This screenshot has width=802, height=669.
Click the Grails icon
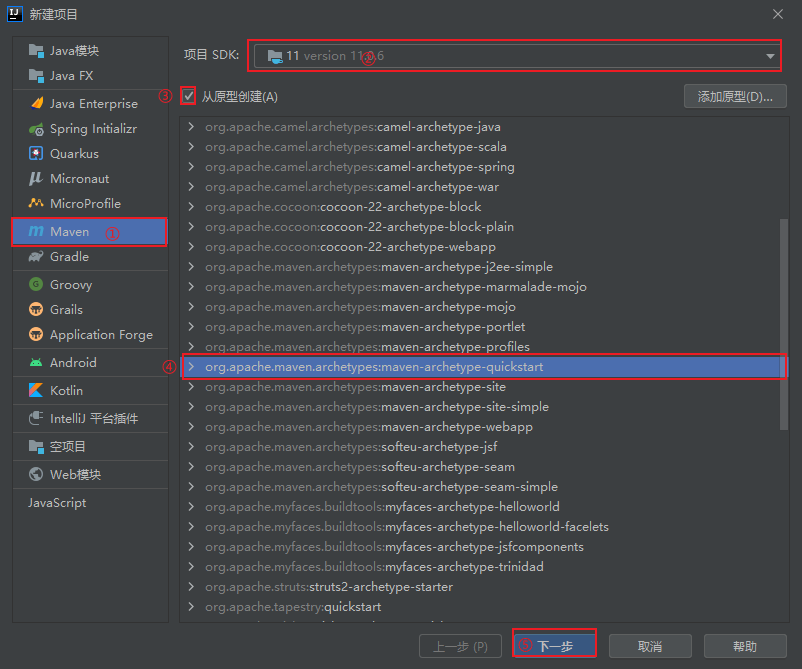(36, 309)
